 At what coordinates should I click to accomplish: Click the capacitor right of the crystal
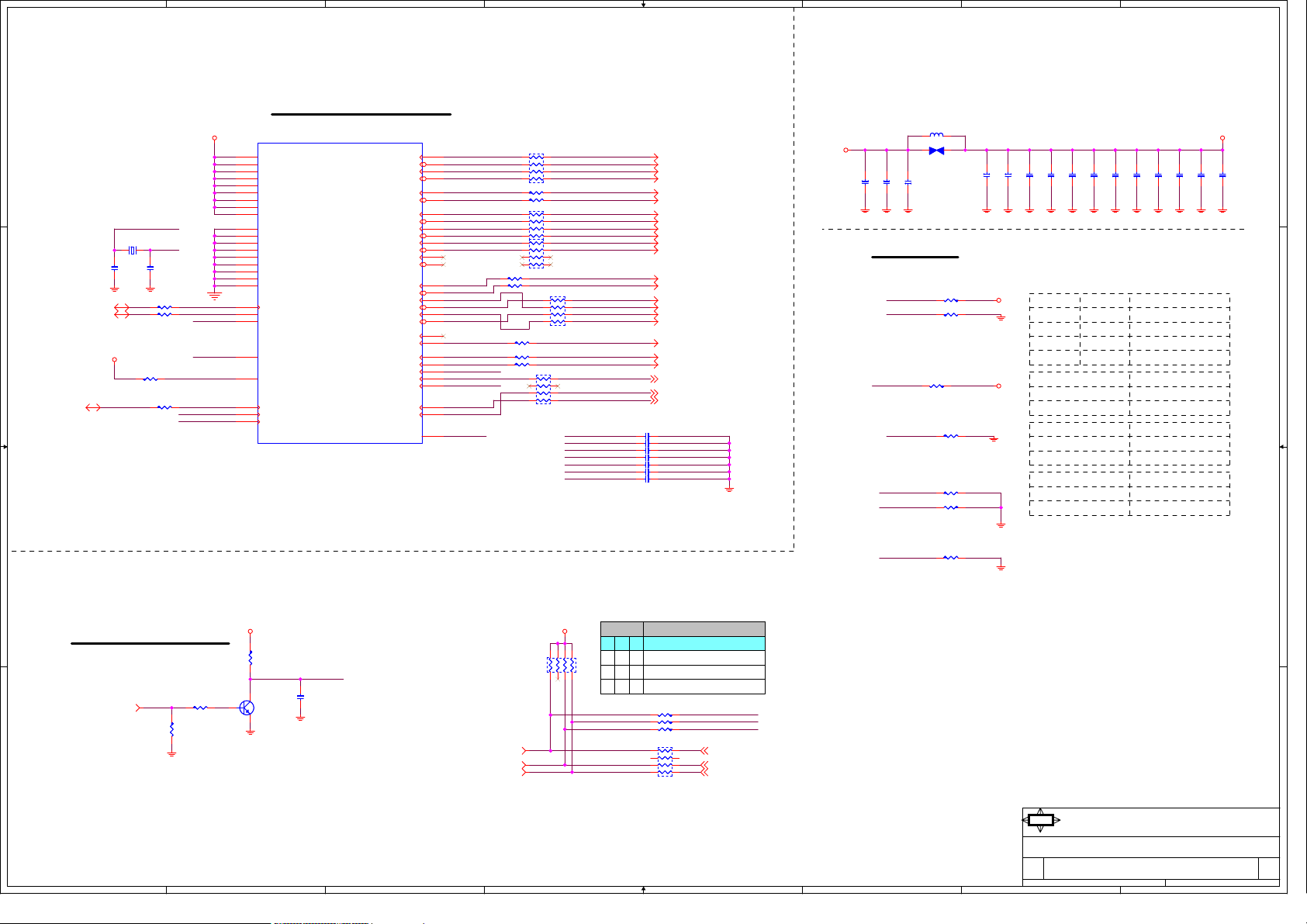point(150,267)
